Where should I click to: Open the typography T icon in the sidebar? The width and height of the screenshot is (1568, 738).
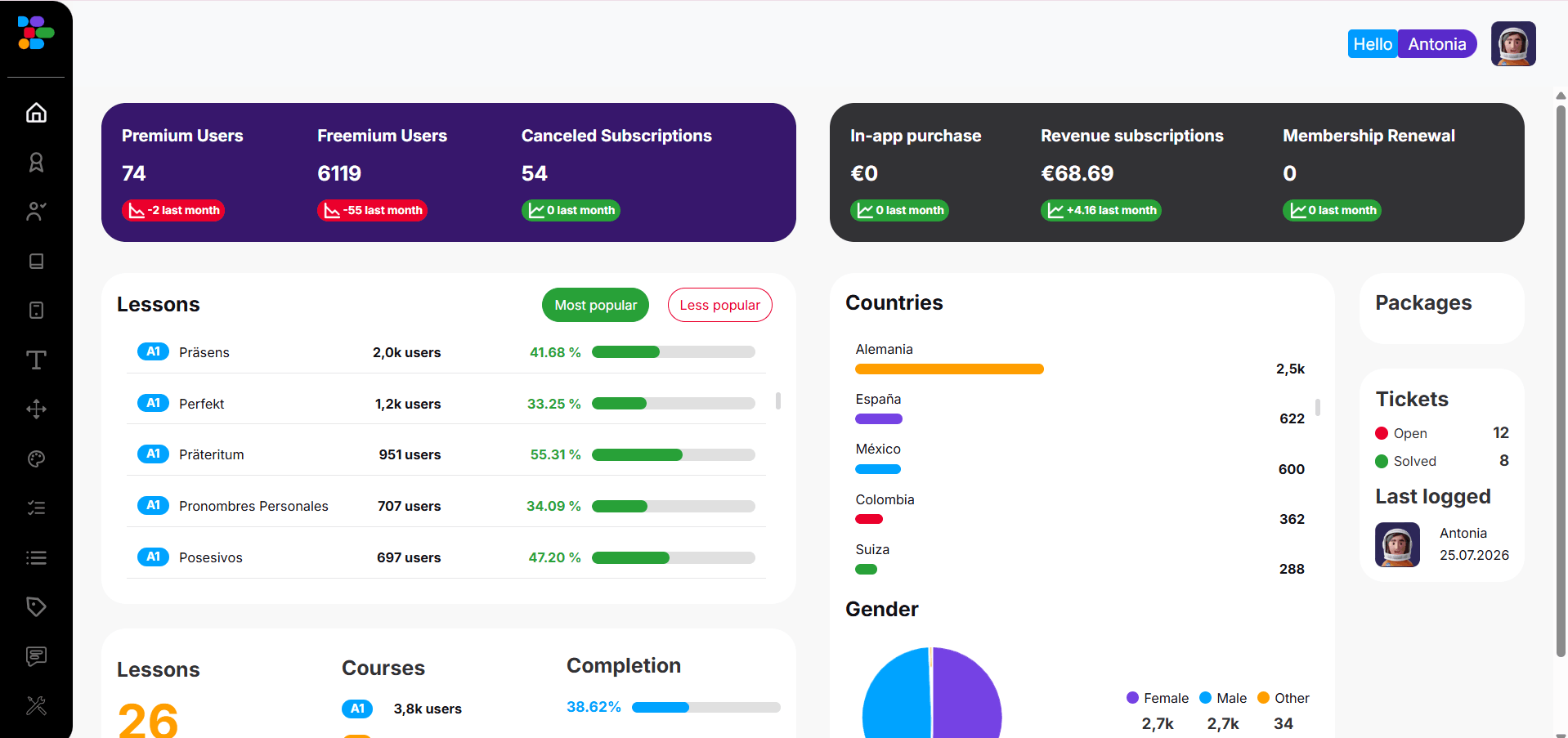point(36,360)
